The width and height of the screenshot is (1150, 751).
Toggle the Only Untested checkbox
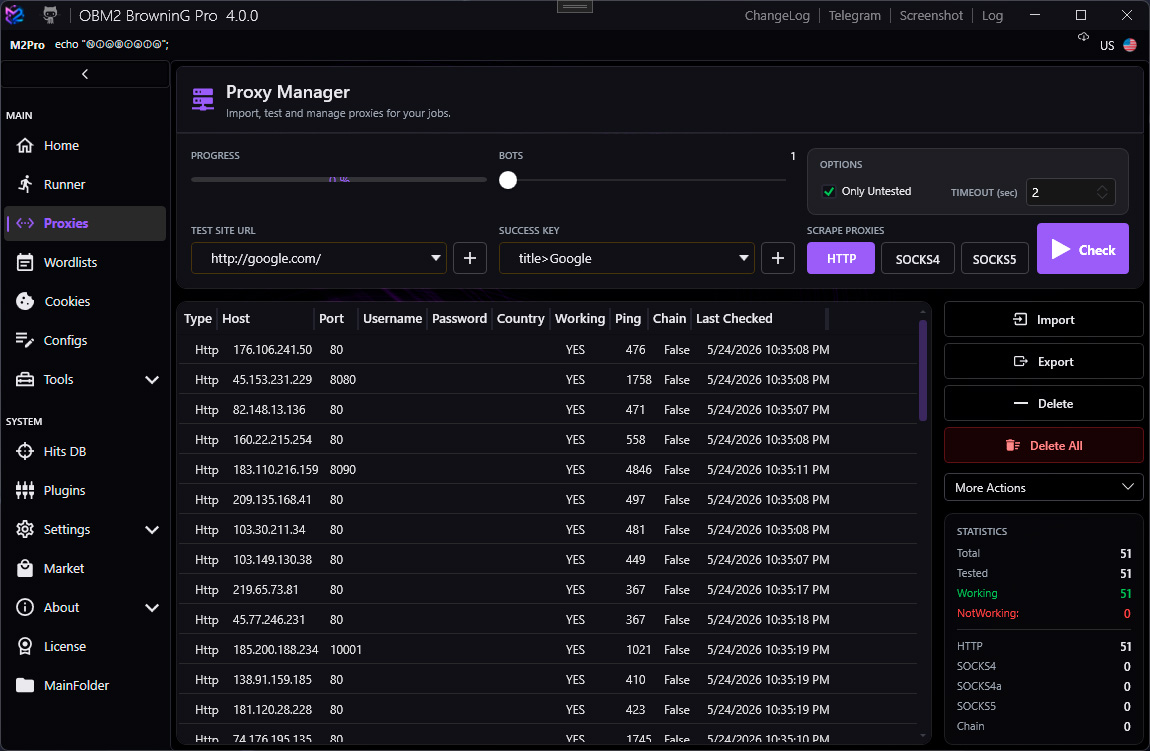point(829,191)
